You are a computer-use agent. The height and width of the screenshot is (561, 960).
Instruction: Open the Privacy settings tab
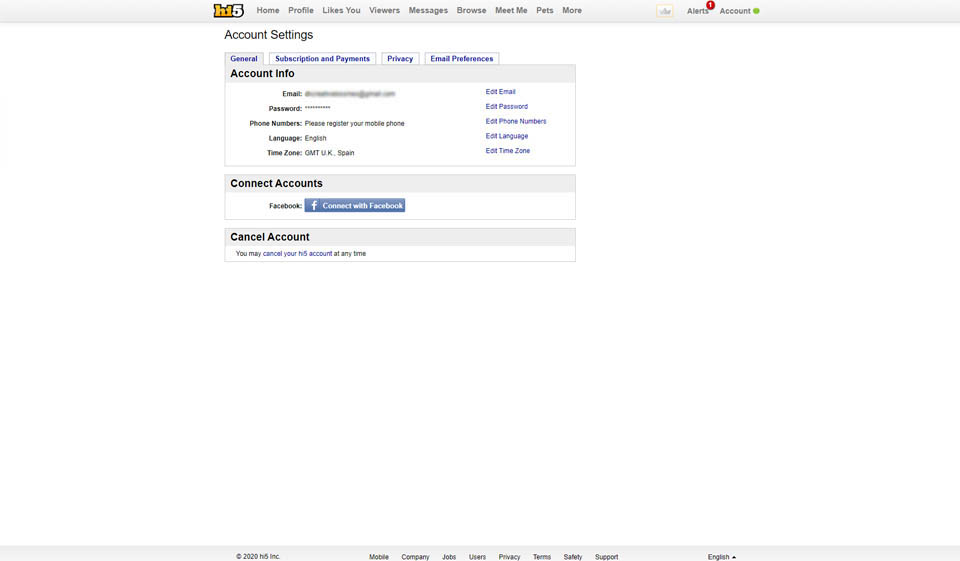[400, 59]
